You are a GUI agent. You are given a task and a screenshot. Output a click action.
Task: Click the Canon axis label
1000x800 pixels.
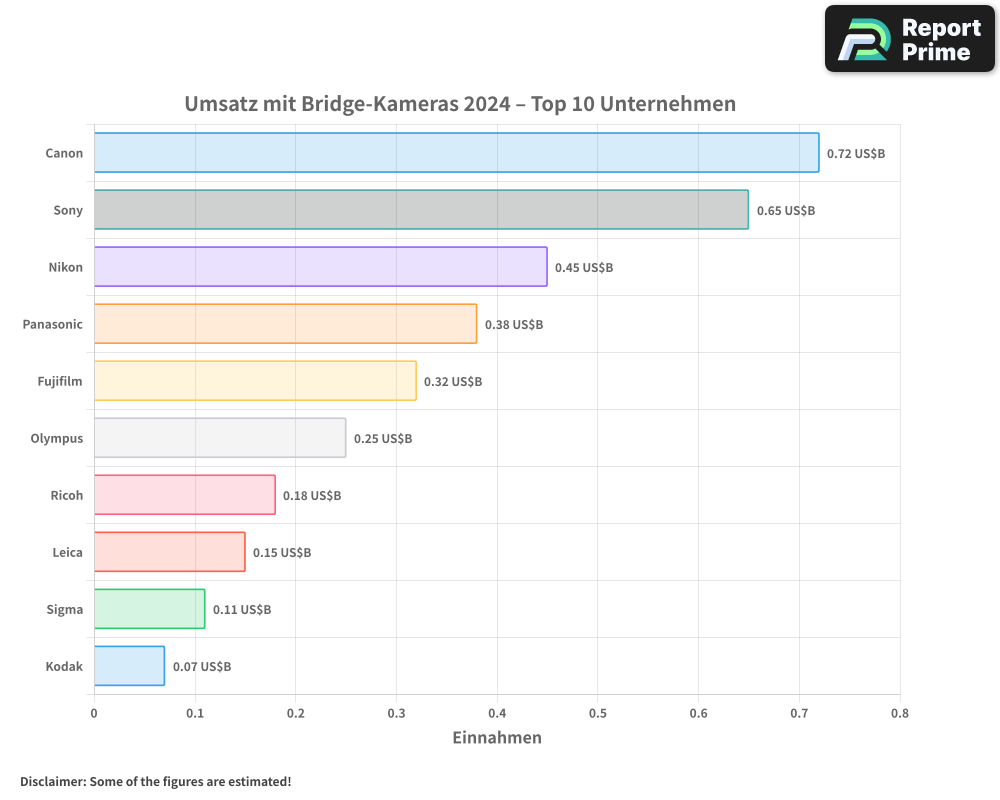(64, 153)
